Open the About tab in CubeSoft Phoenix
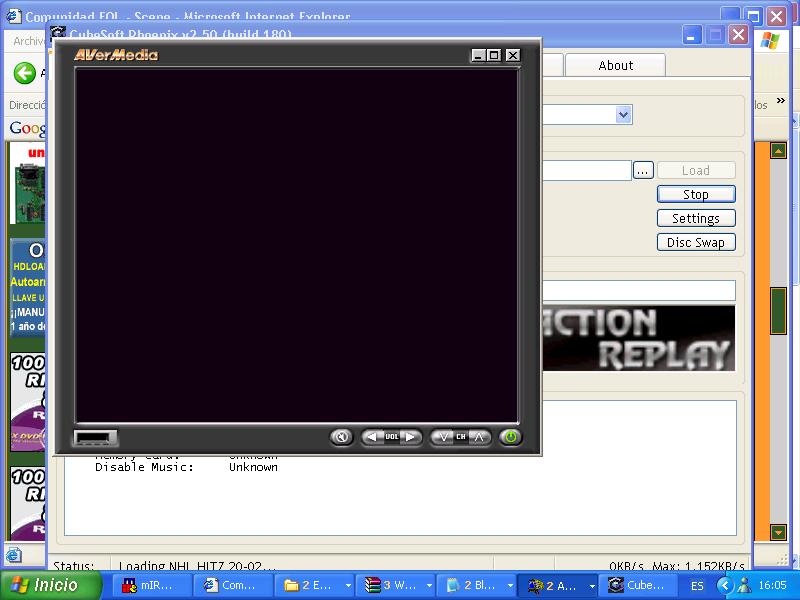 tap(615, 65)
